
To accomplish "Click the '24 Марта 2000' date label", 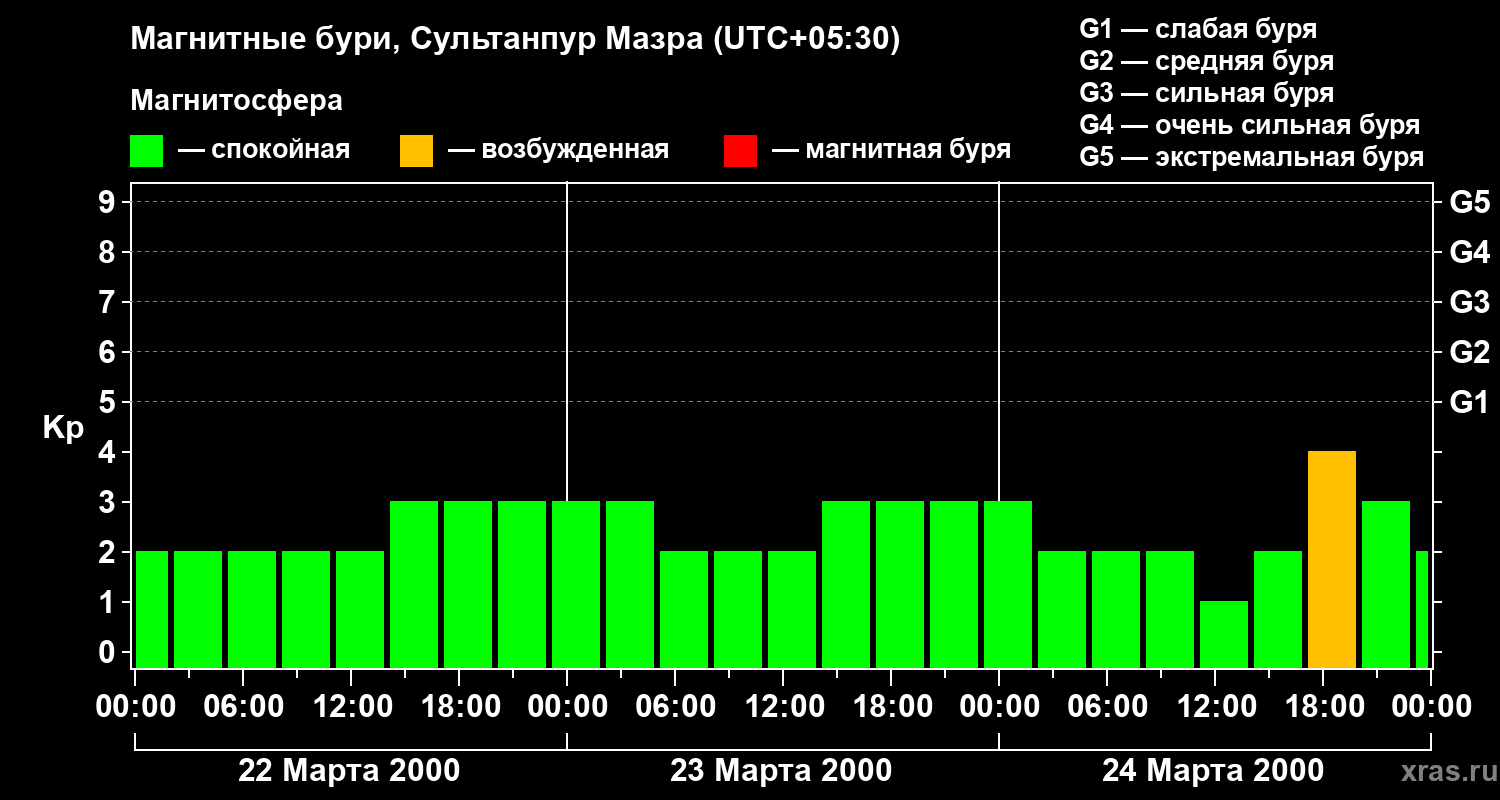I will [1212, 771].
